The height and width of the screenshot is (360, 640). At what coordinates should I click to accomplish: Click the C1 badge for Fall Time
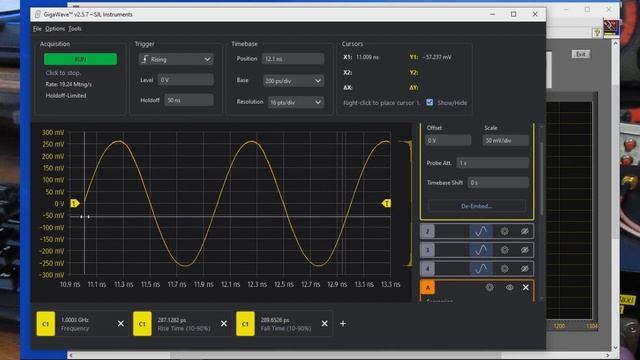click(x=245, y=324)
